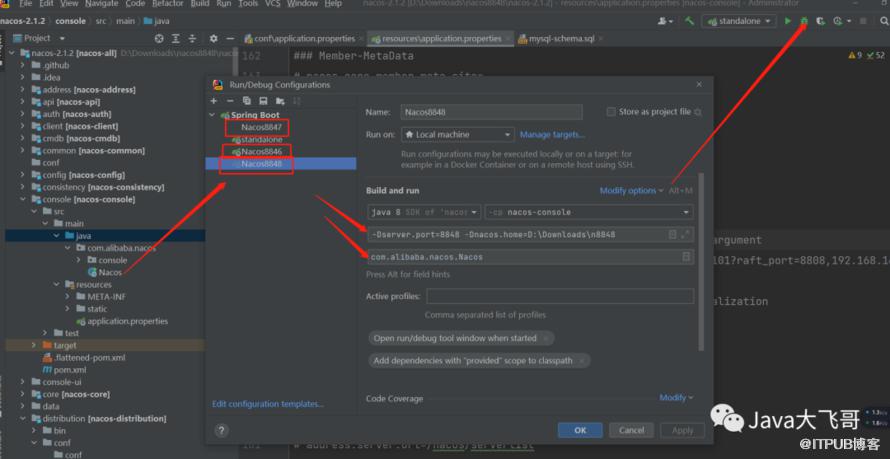Collapse the Spring Boot configurations node
Screen dimensions: 890x459
pos(213,115)
